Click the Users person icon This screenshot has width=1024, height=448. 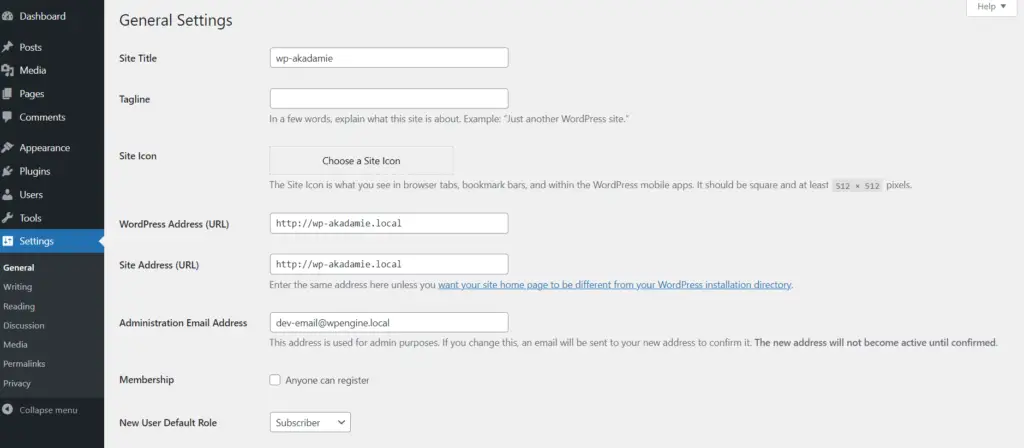click(x=7, y=195)
